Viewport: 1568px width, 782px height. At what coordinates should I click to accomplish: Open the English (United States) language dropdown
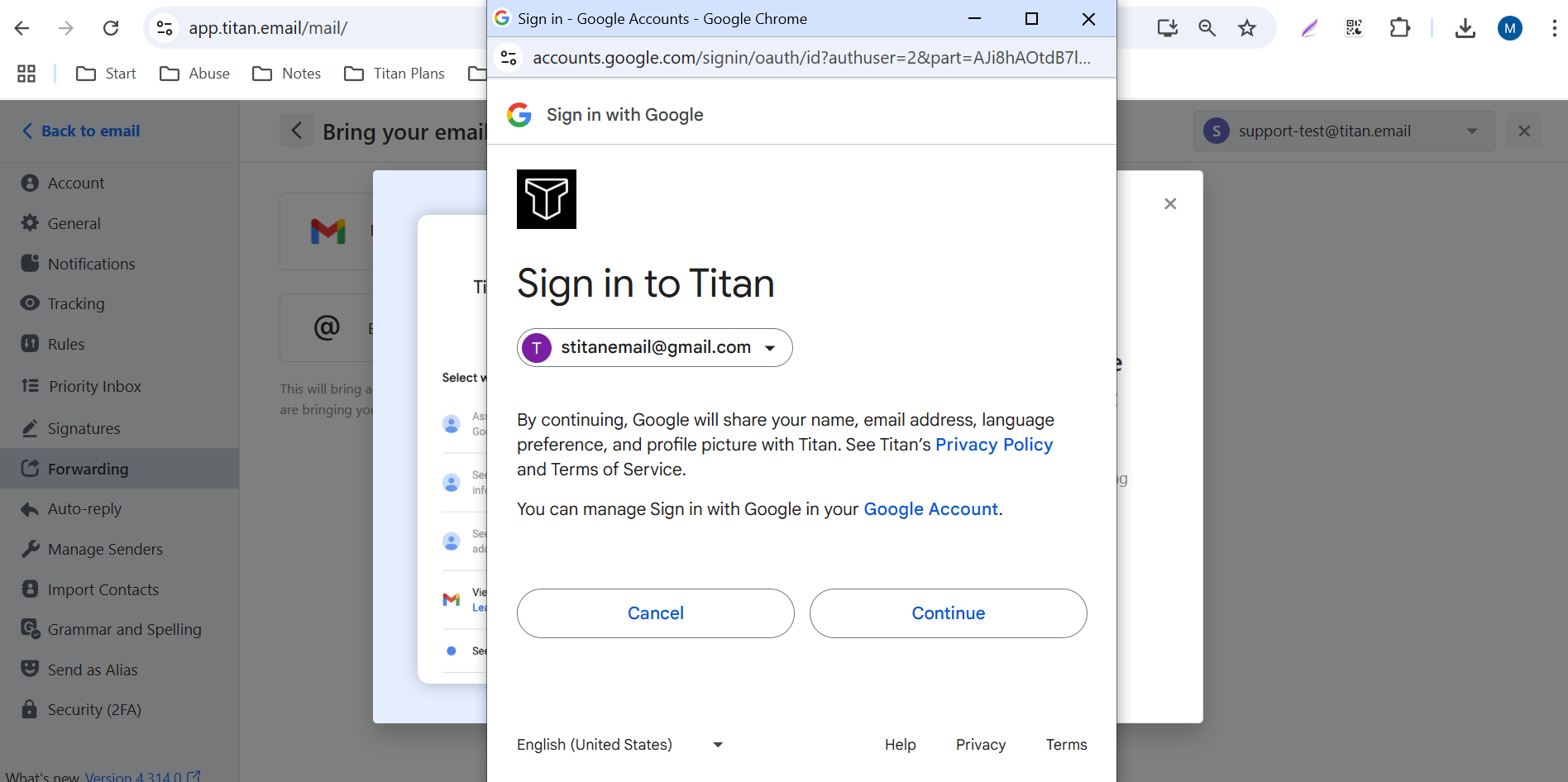click(x=620, y=745)
